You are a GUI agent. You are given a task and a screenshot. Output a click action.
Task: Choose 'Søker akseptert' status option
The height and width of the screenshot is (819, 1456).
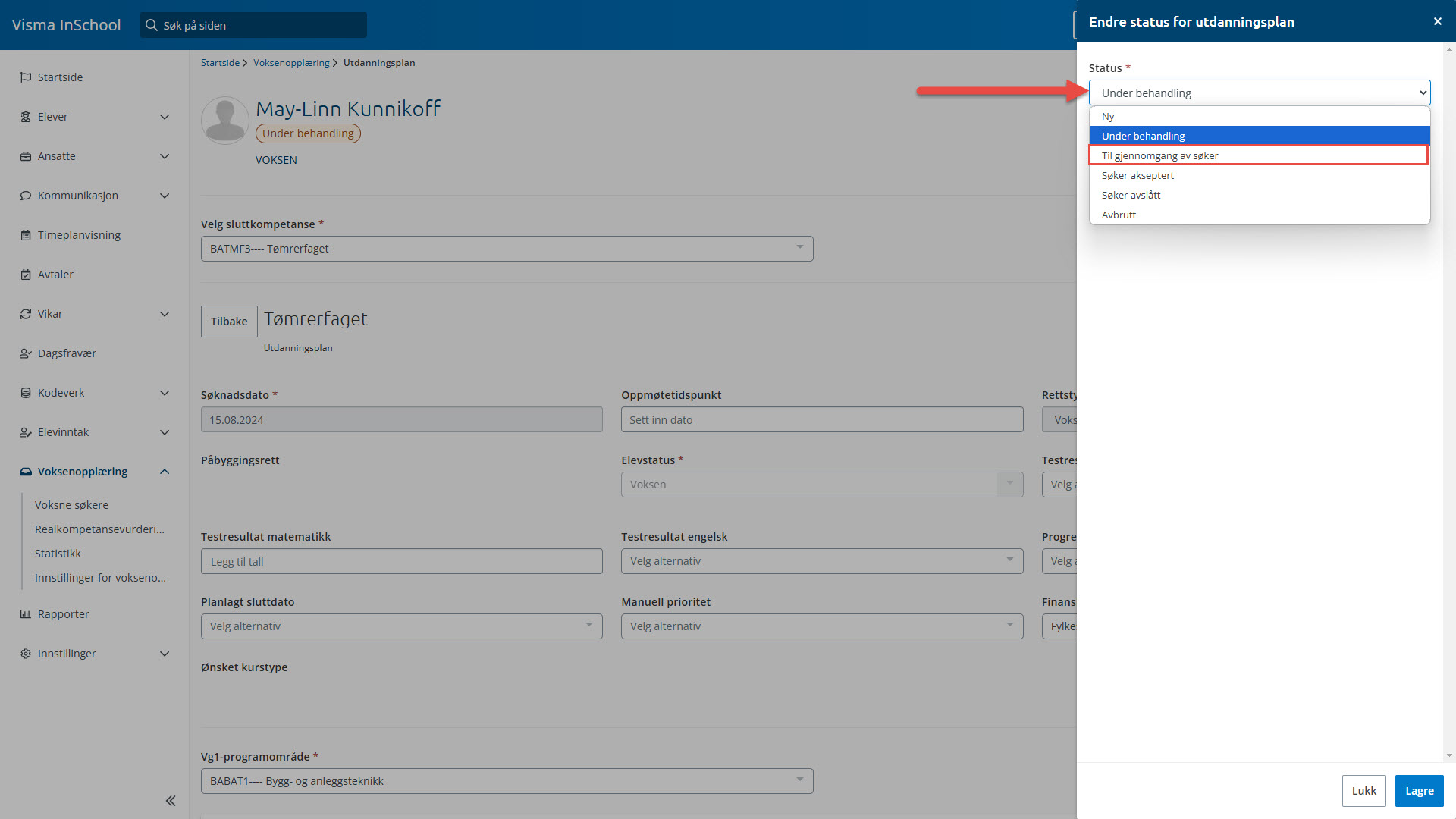pos(1137,175)
